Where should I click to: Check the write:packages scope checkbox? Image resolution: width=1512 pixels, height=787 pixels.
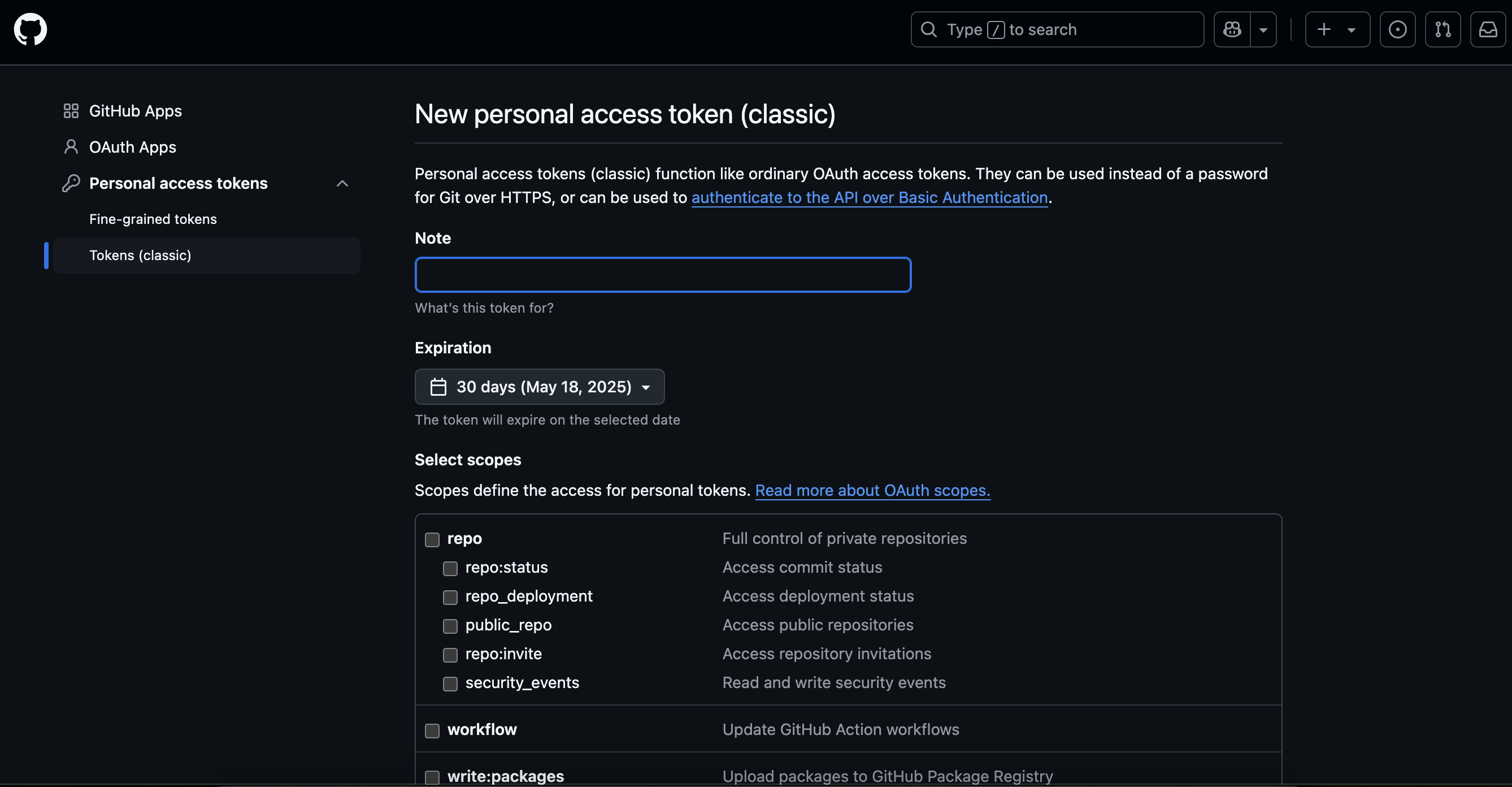(x=432, y=777)
